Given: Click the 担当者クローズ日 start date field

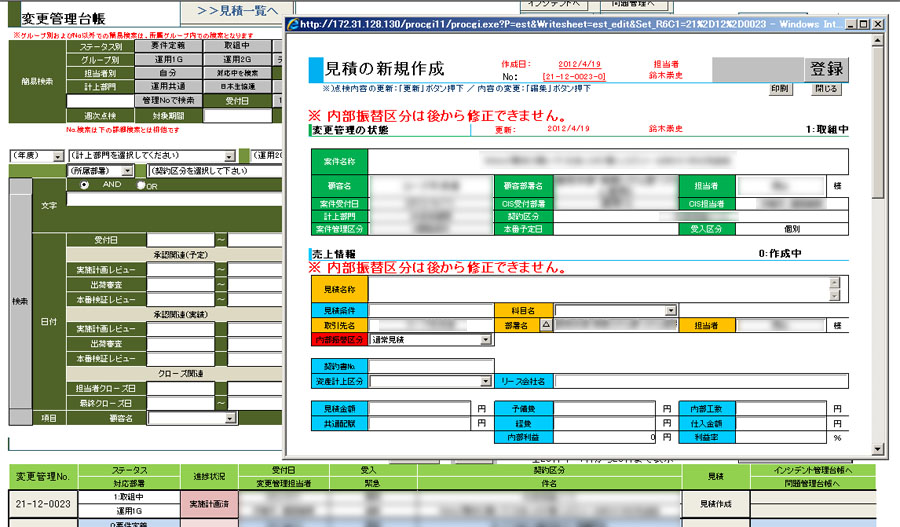Looking at the screenshot, I should [x=180, y=389].
